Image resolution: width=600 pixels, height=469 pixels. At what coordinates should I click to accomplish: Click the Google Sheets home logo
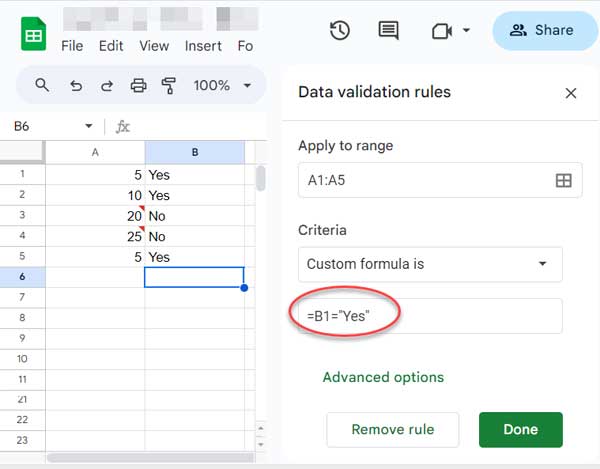pos(34,34)
